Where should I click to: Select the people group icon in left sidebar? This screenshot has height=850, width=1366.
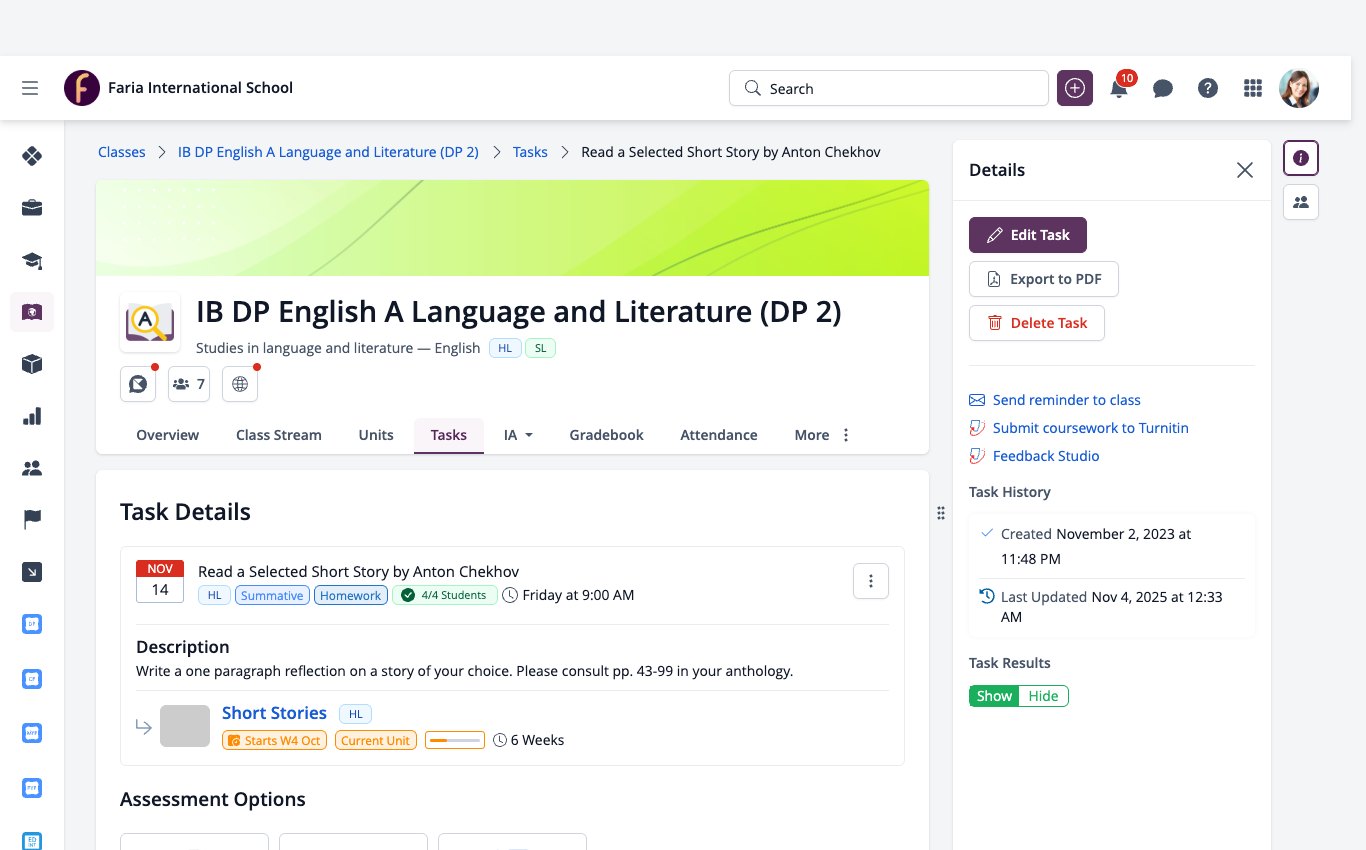click(x=32, y=468)
